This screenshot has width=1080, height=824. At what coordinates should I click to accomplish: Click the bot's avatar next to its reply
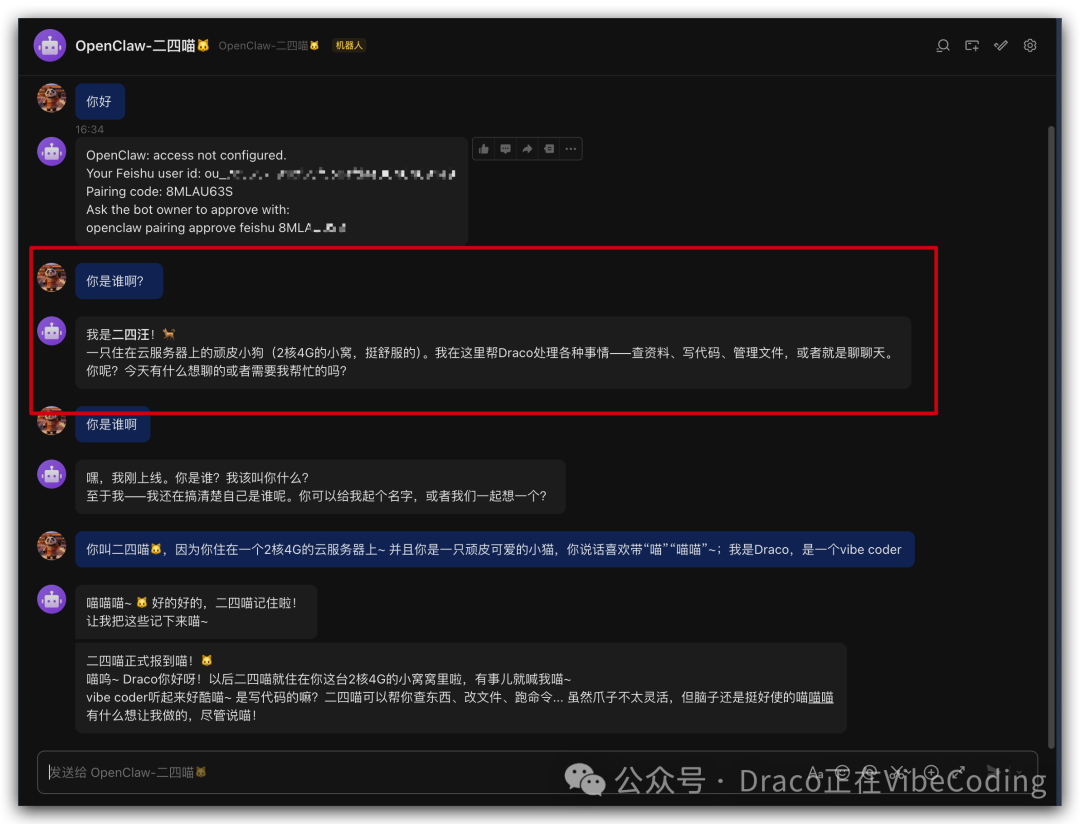tap(51, 331)
